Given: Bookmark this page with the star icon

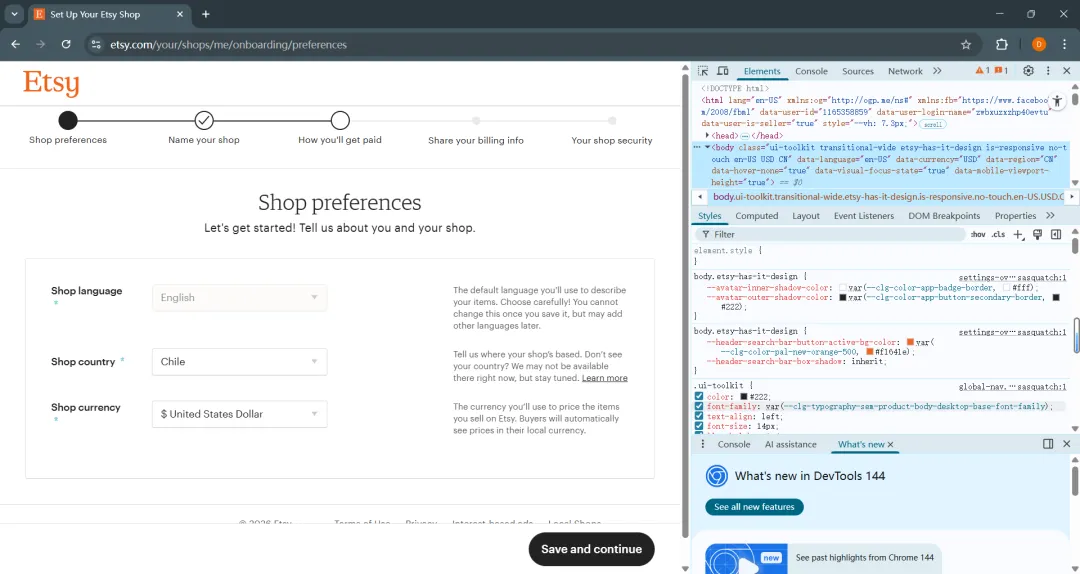Looking at the screenshot, I should click(x=966, y=45).
